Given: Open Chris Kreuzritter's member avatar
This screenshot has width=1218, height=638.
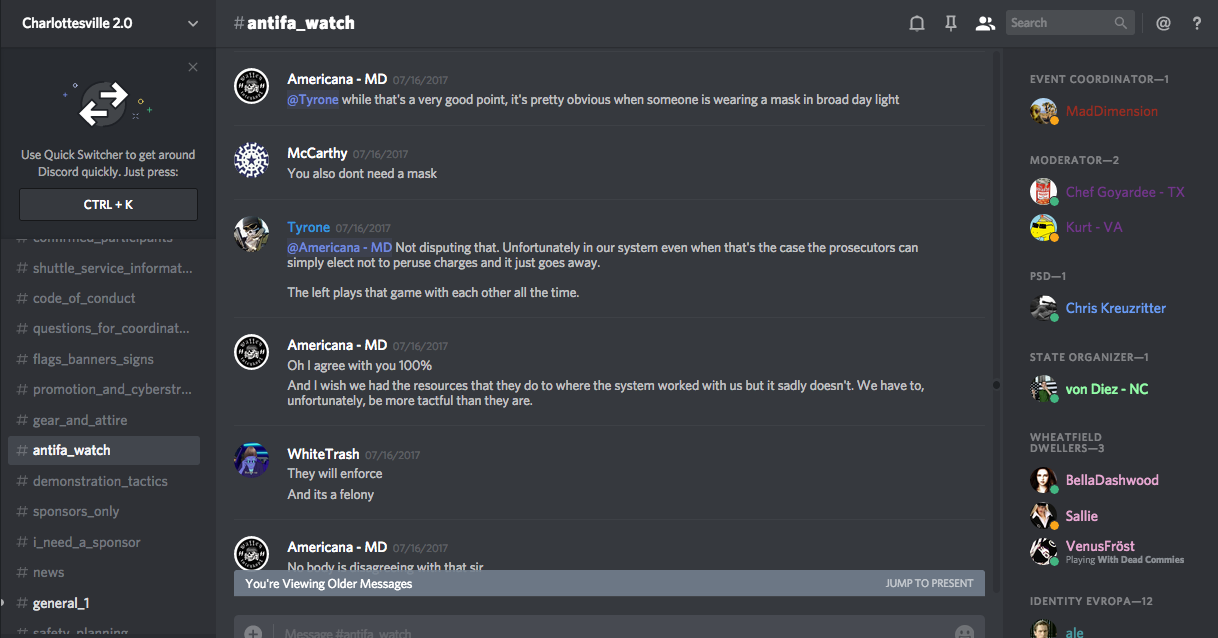Looking at the screenshot, I should tap(1044, 308).
